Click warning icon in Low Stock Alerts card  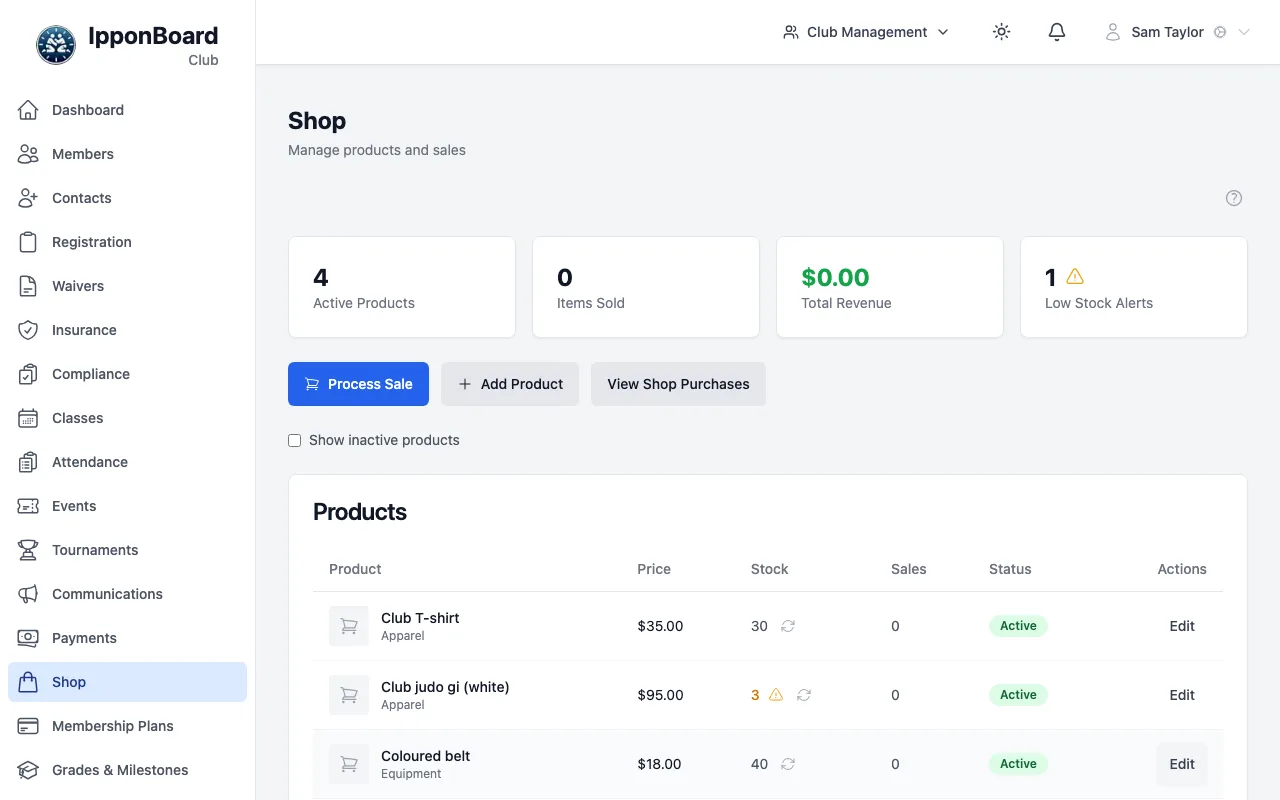[x=1075, y=276]
